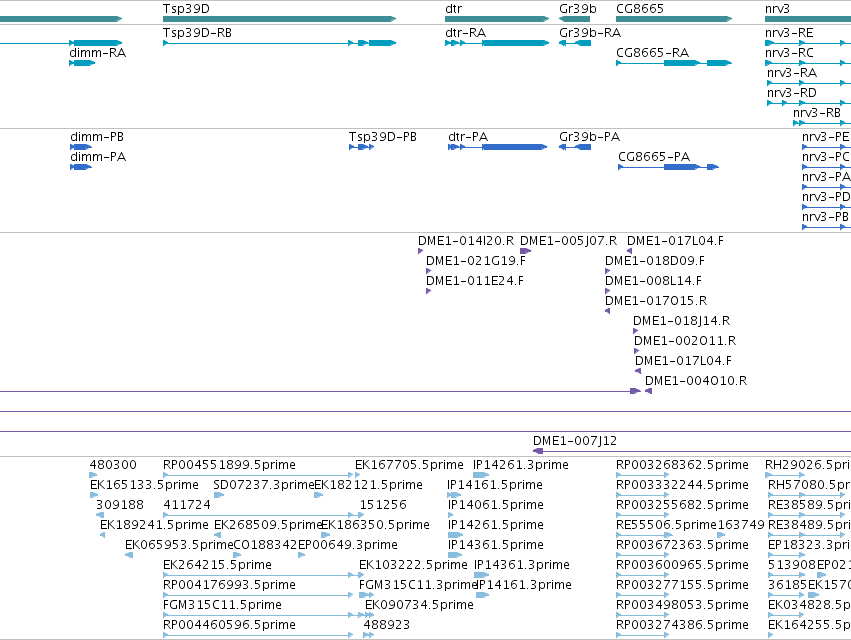Open the DME1-007J12 BAC clone

575,441
